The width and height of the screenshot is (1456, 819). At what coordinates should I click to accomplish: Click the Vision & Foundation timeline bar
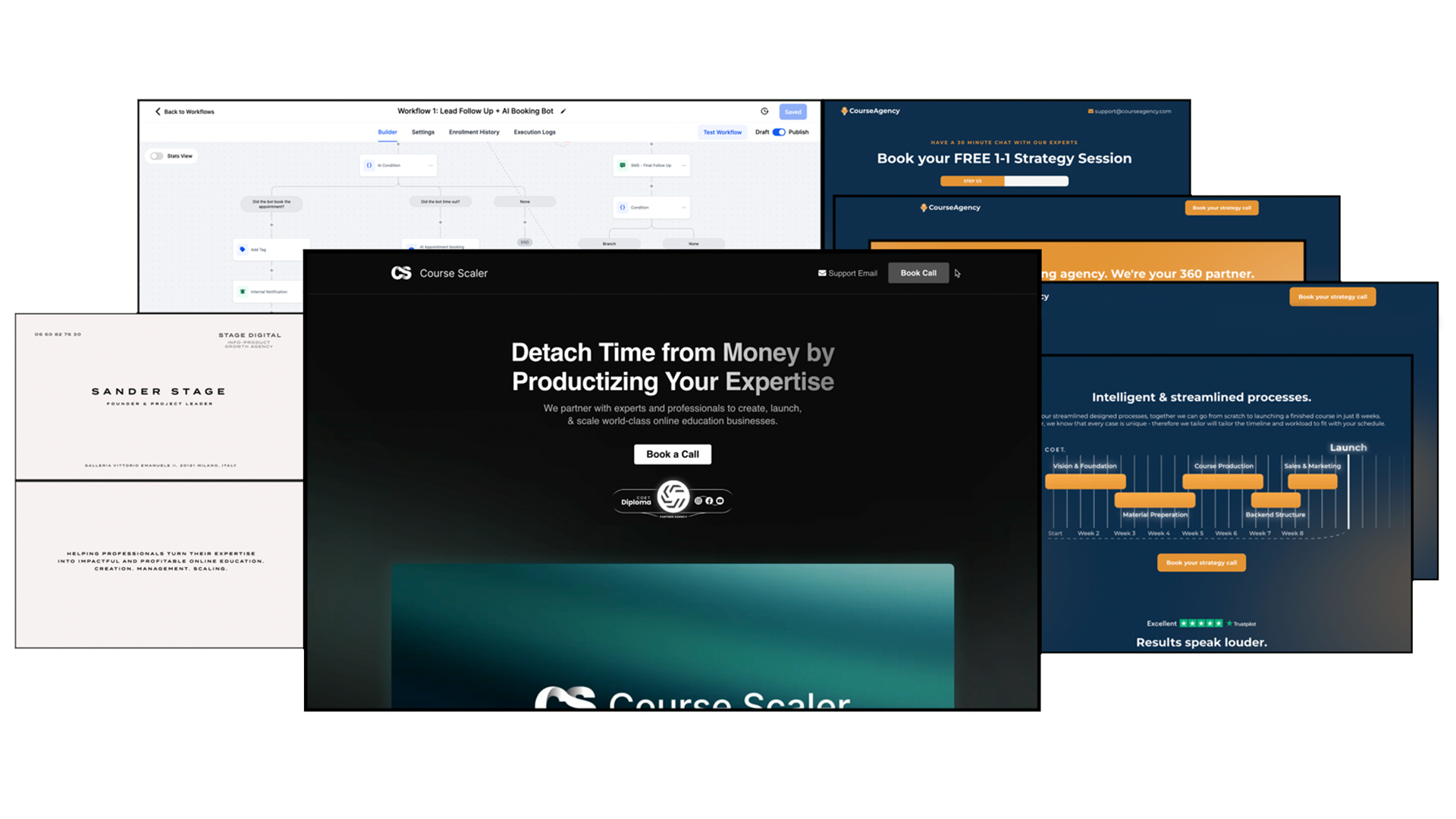[x=1085, y=482]
